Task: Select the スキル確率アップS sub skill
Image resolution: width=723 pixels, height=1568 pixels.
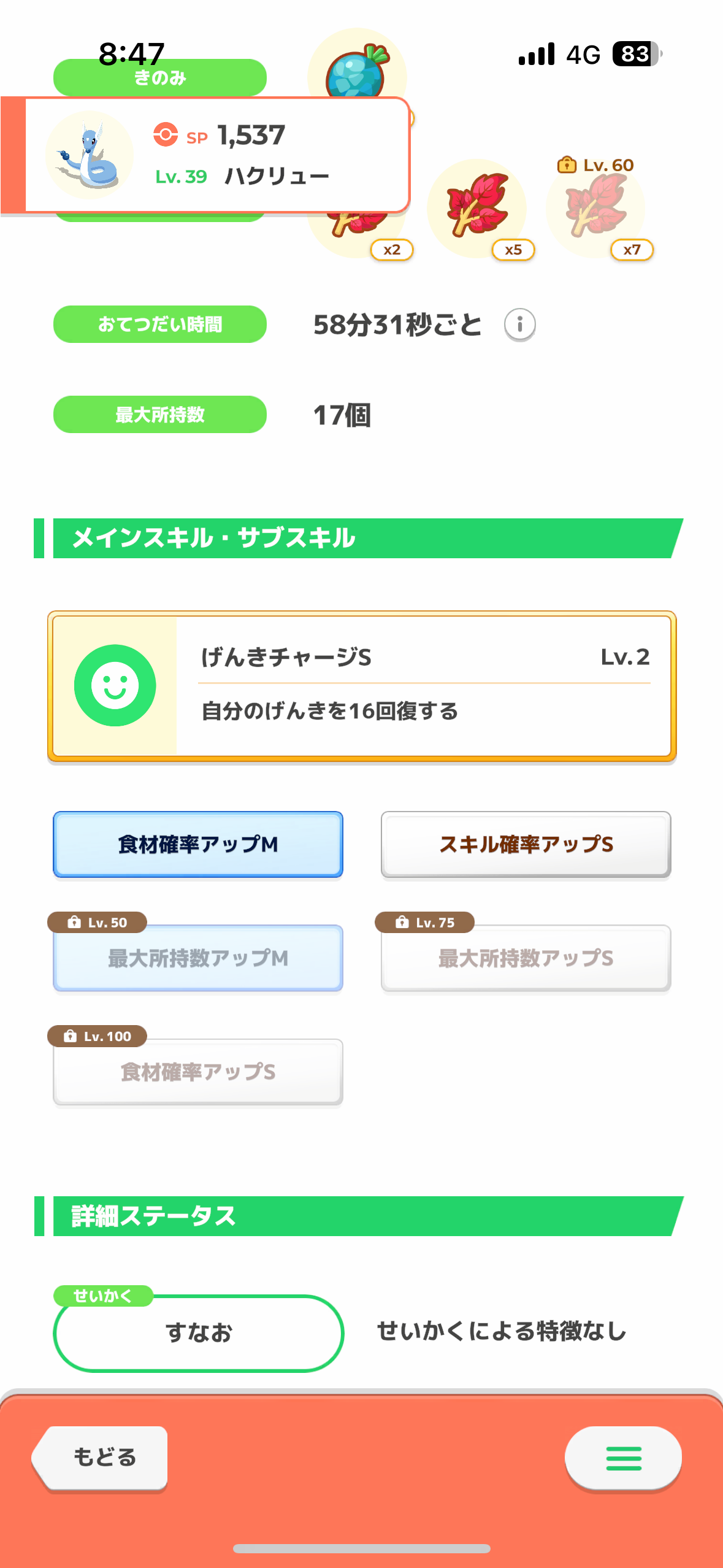Action: click(526, 844)
